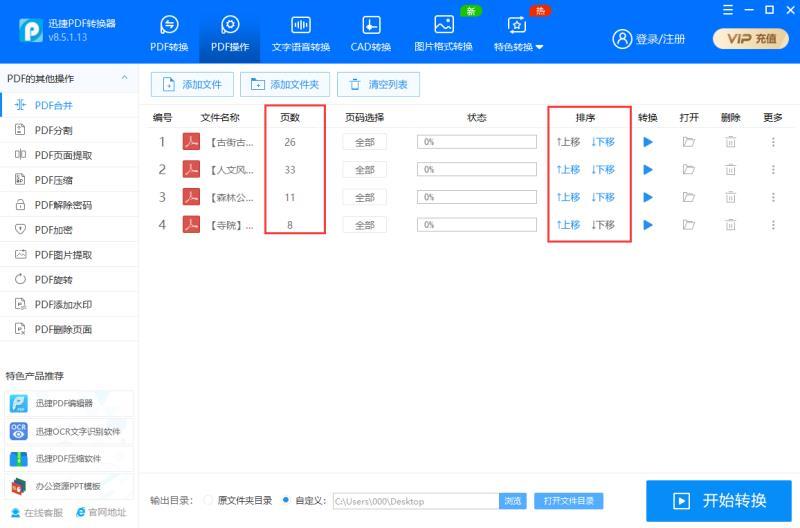Open page selection 全部 for row 4
800x528 pixels.
coord(364,225)
